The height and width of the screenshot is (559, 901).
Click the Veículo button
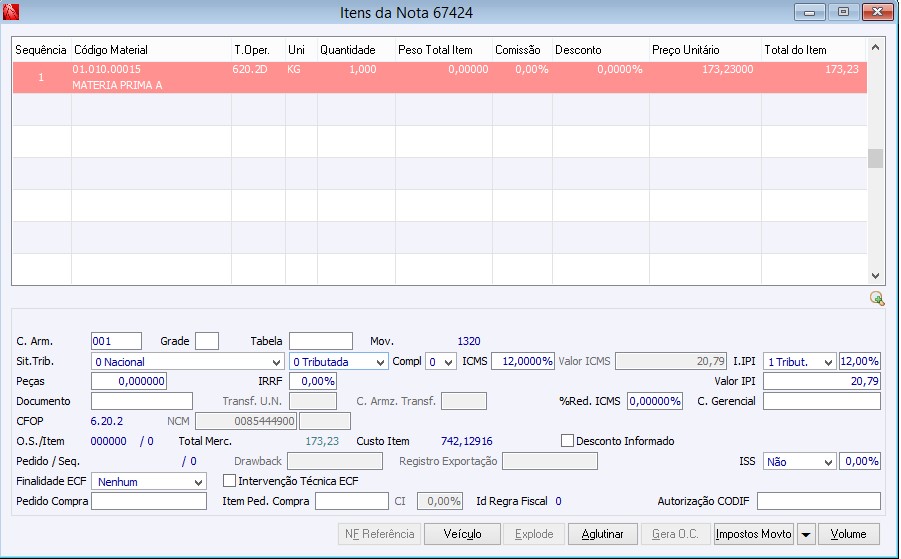click(462, 534)
